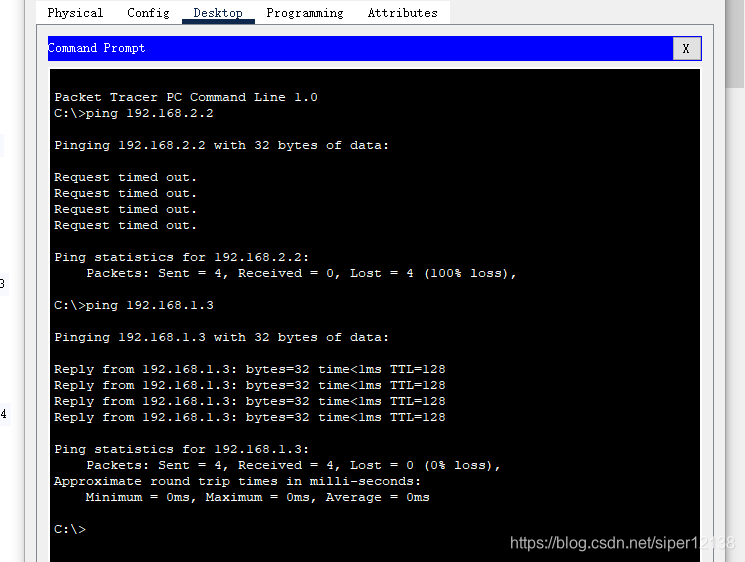Click first 'Reply from 192.168.1.3' line
The image size is (745, 562).
250,369
